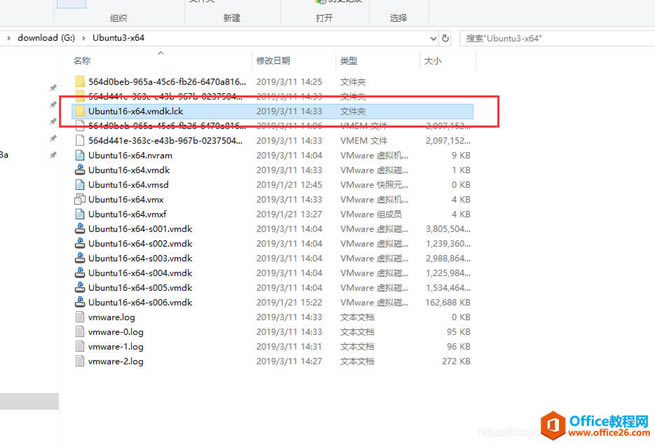Expand the chevron before Ubuntu3-x64 in breadcrumb
The image size is (655, 445).
(x=84, y=38)
